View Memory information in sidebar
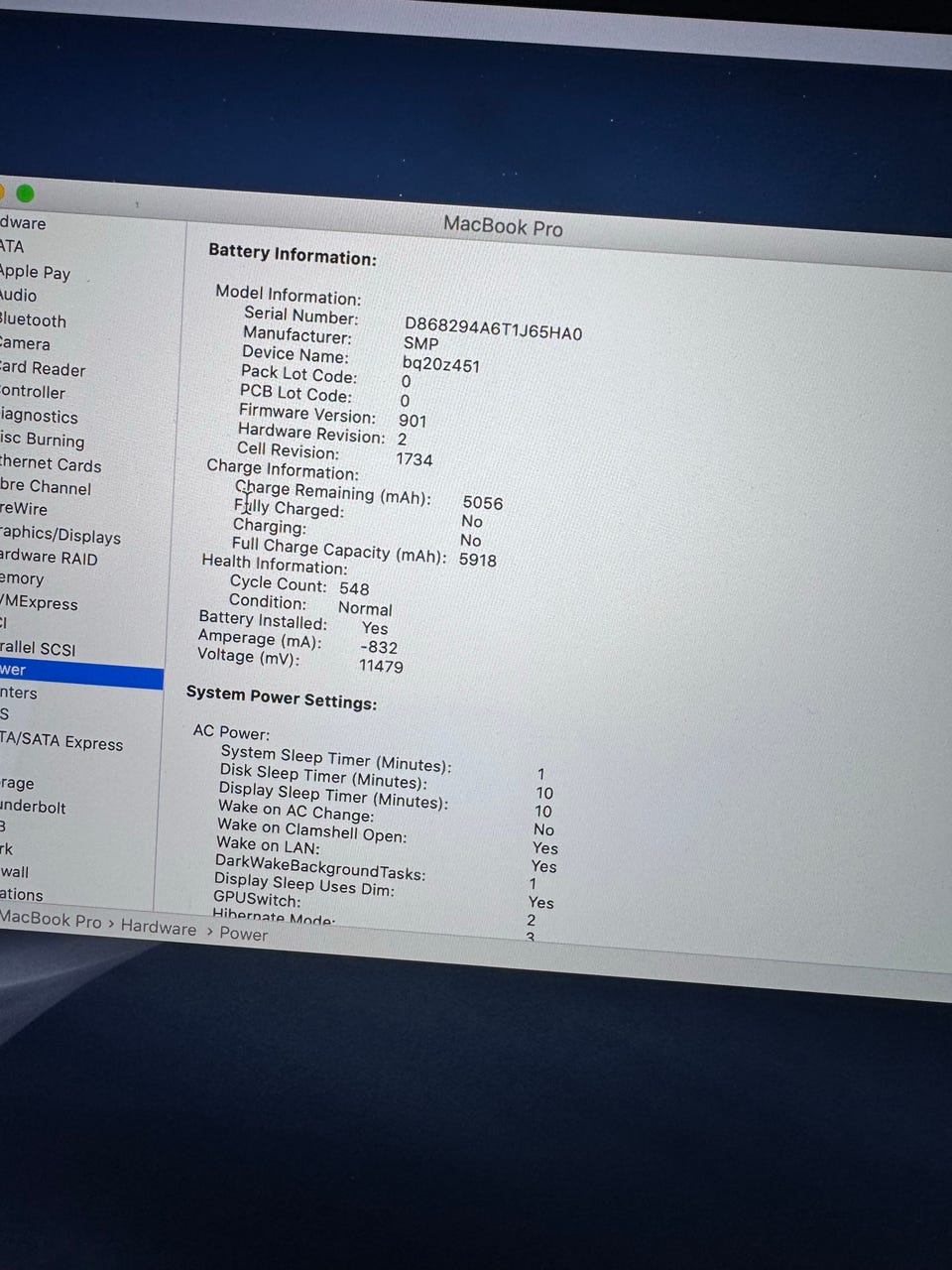The width and height of the screenshot is (952, 1270). 23,578
